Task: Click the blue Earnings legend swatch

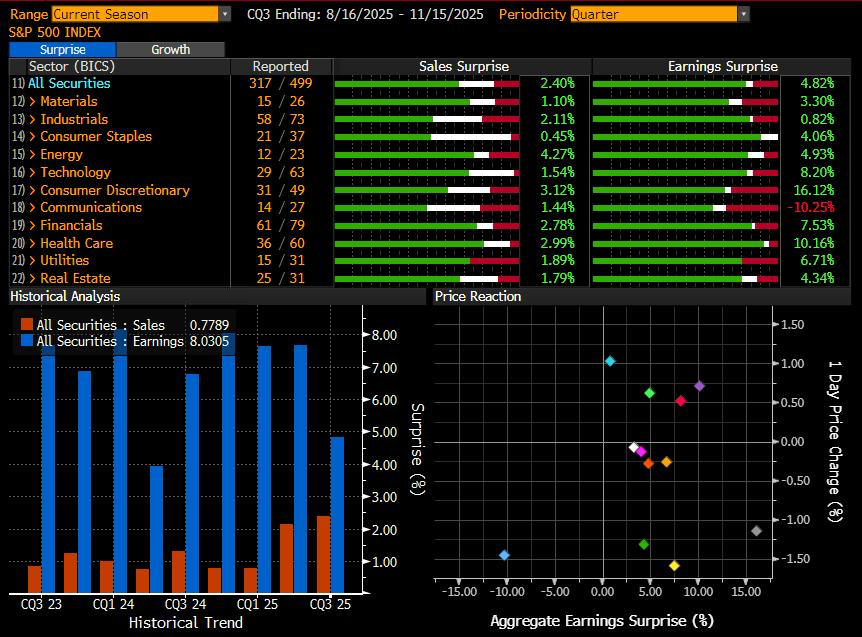Action: click(27, 341)
